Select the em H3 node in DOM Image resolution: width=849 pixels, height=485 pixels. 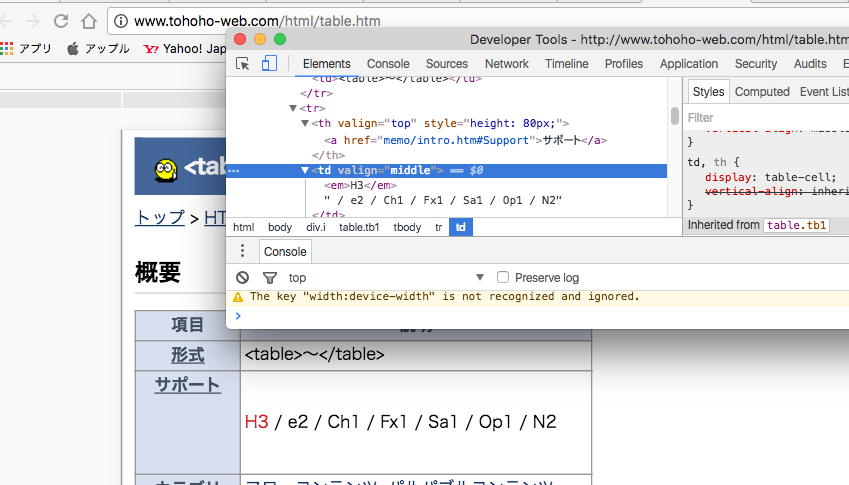click(360, 186)
